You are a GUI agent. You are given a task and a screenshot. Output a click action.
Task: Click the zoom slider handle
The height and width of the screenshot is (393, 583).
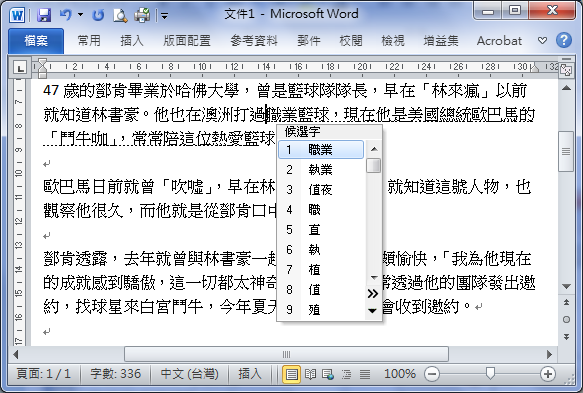pos(490,373)
